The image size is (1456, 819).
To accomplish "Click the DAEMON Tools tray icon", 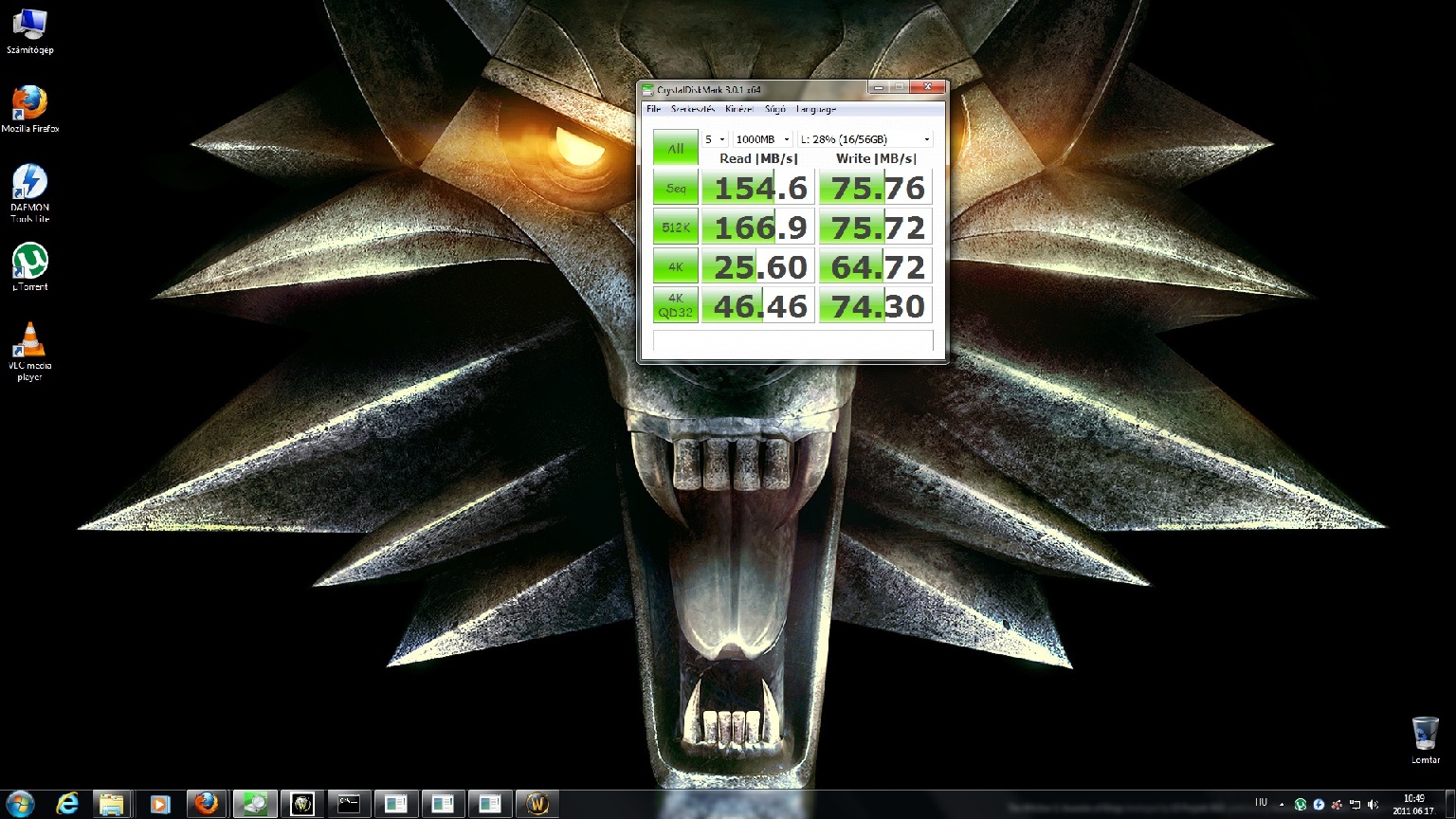I will coord(1319,805).
